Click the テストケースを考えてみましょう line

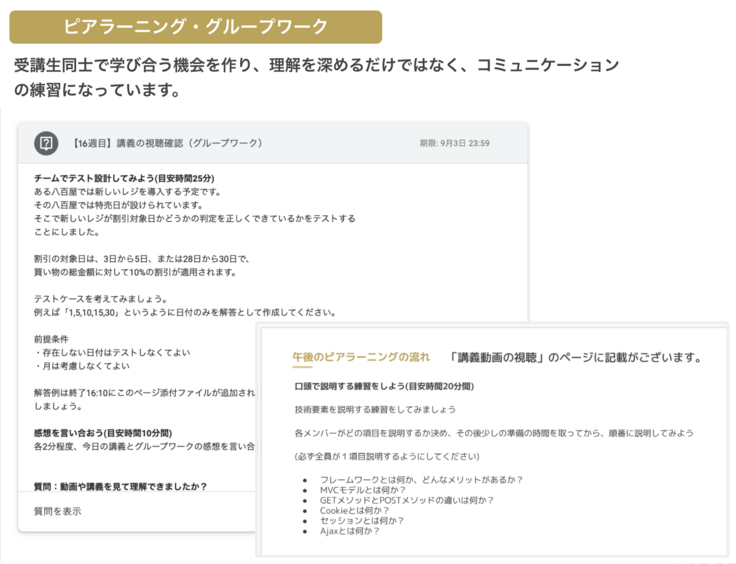[100, 298]
